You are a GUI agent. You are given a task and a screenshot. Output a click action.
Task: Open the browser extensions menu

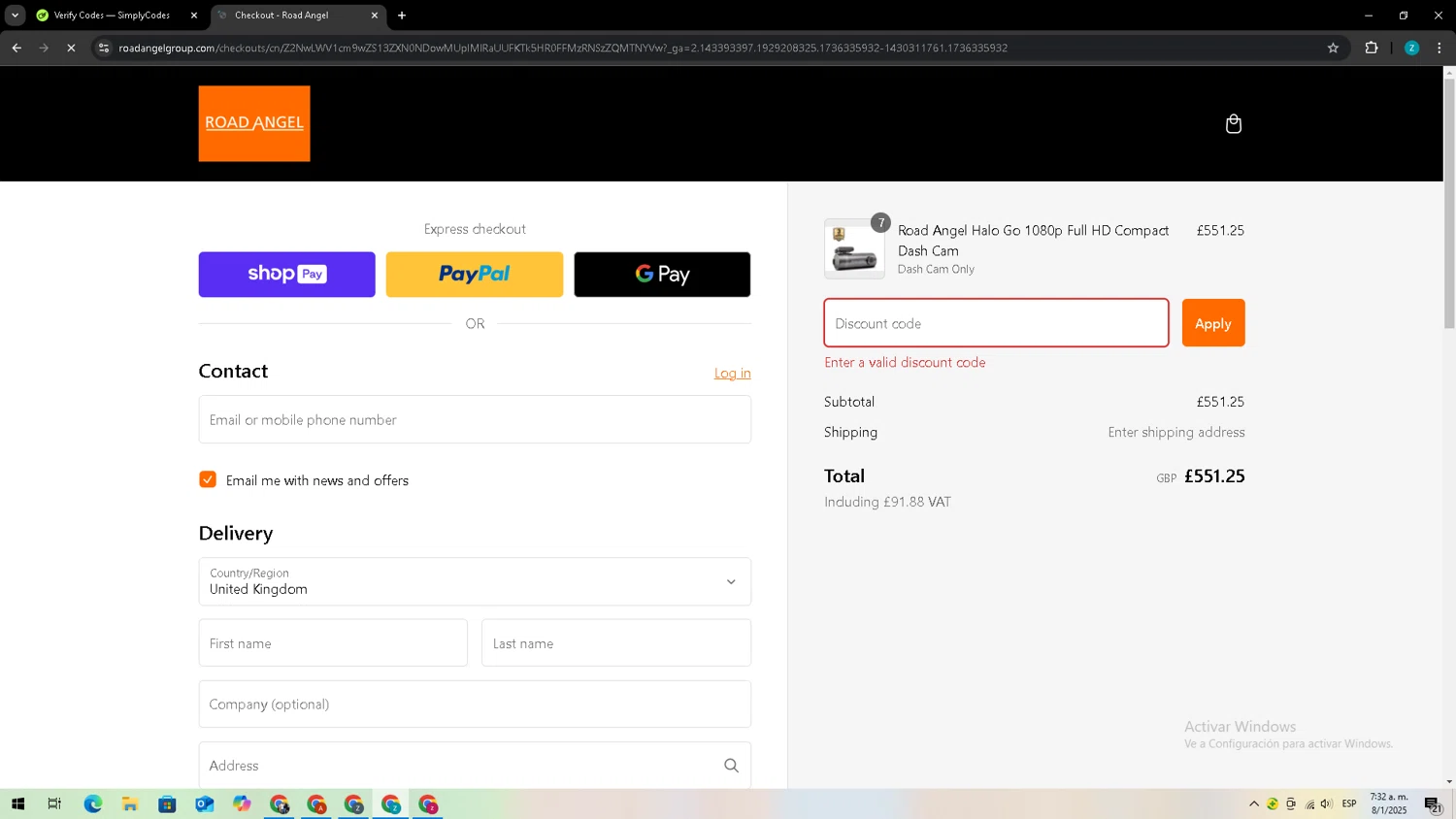[1371, 48]
